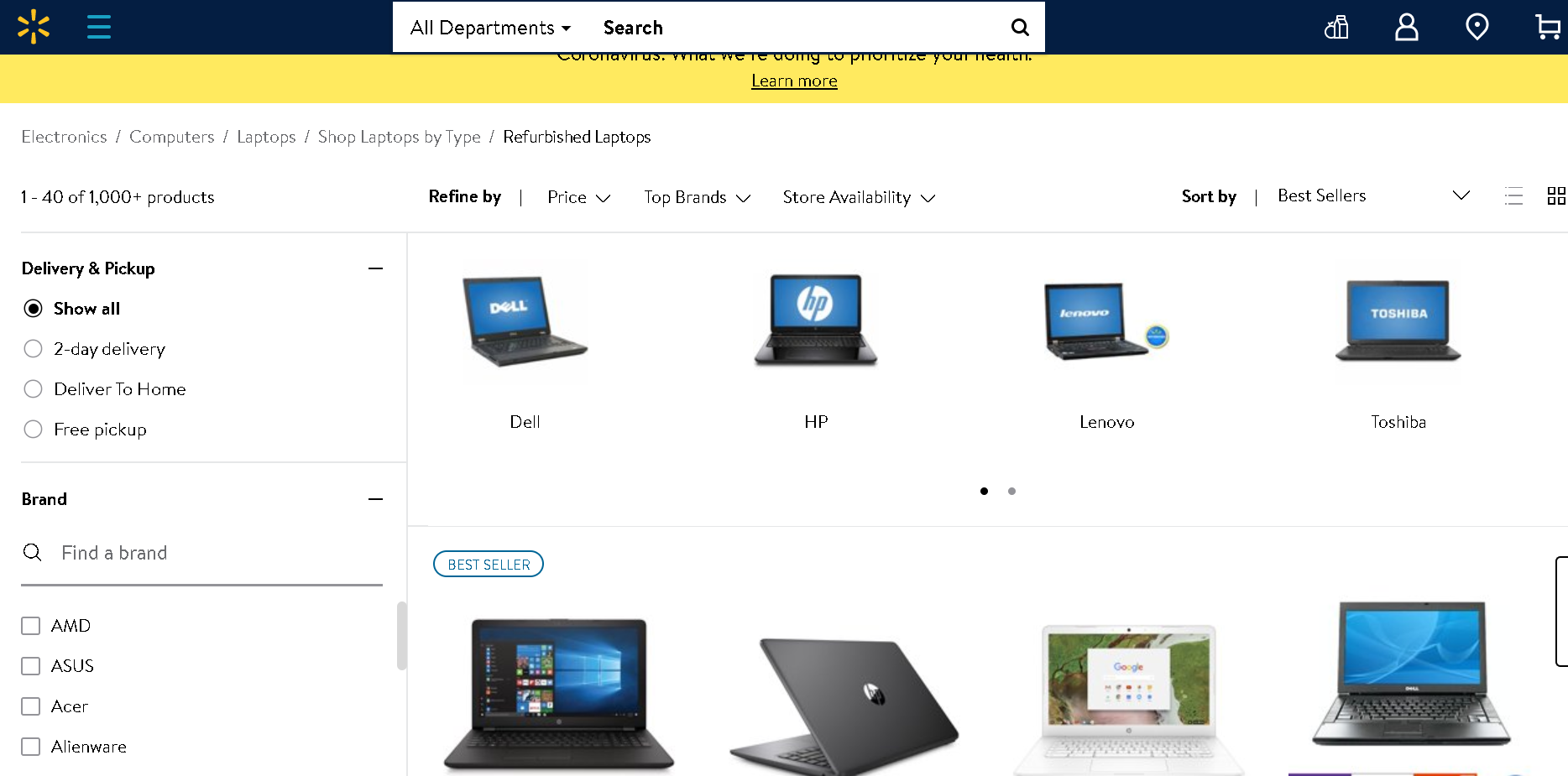1568x776 pixels.
Task: Open the All Departments dropdown
Action: [x=490, y=28]
